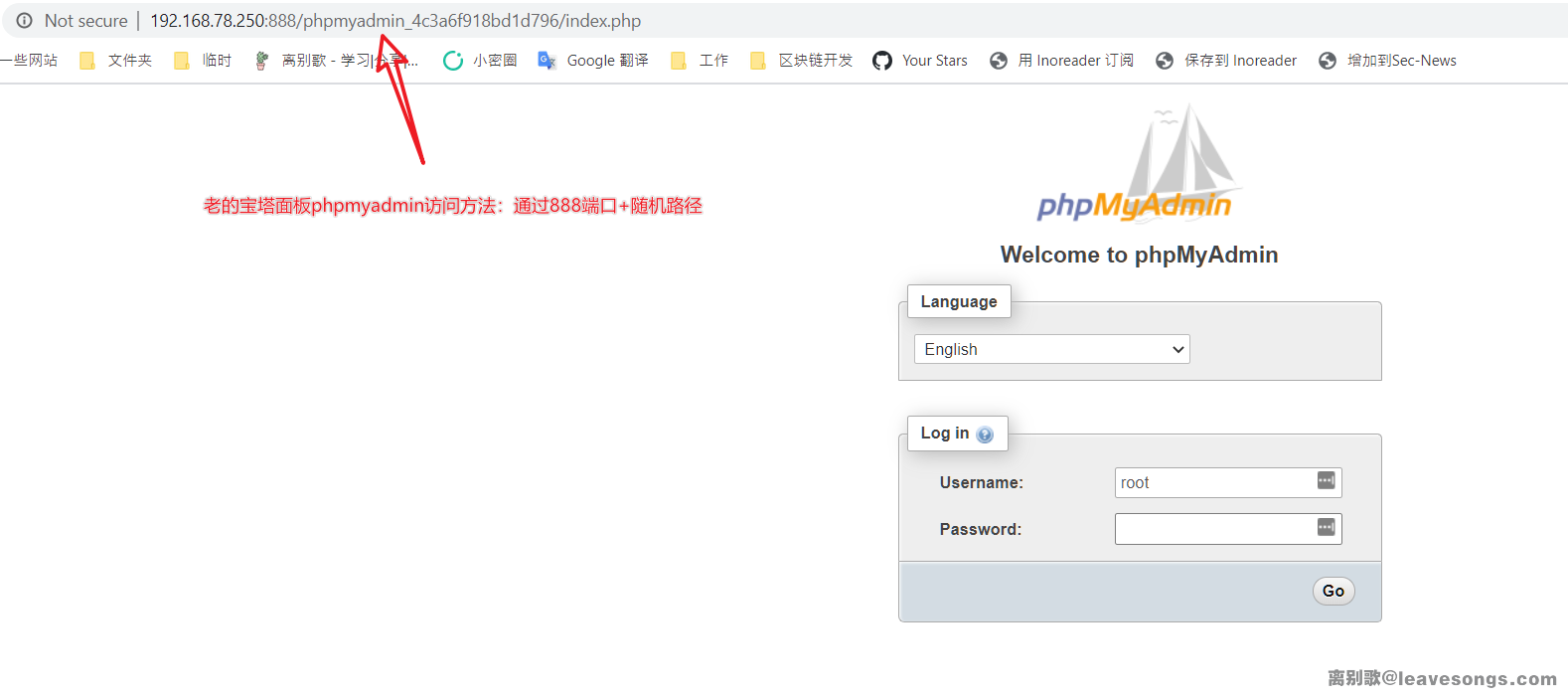The image size is (1568, 699).
Task: Open the 临时 bookmark folder
Action: click(203, 61)
